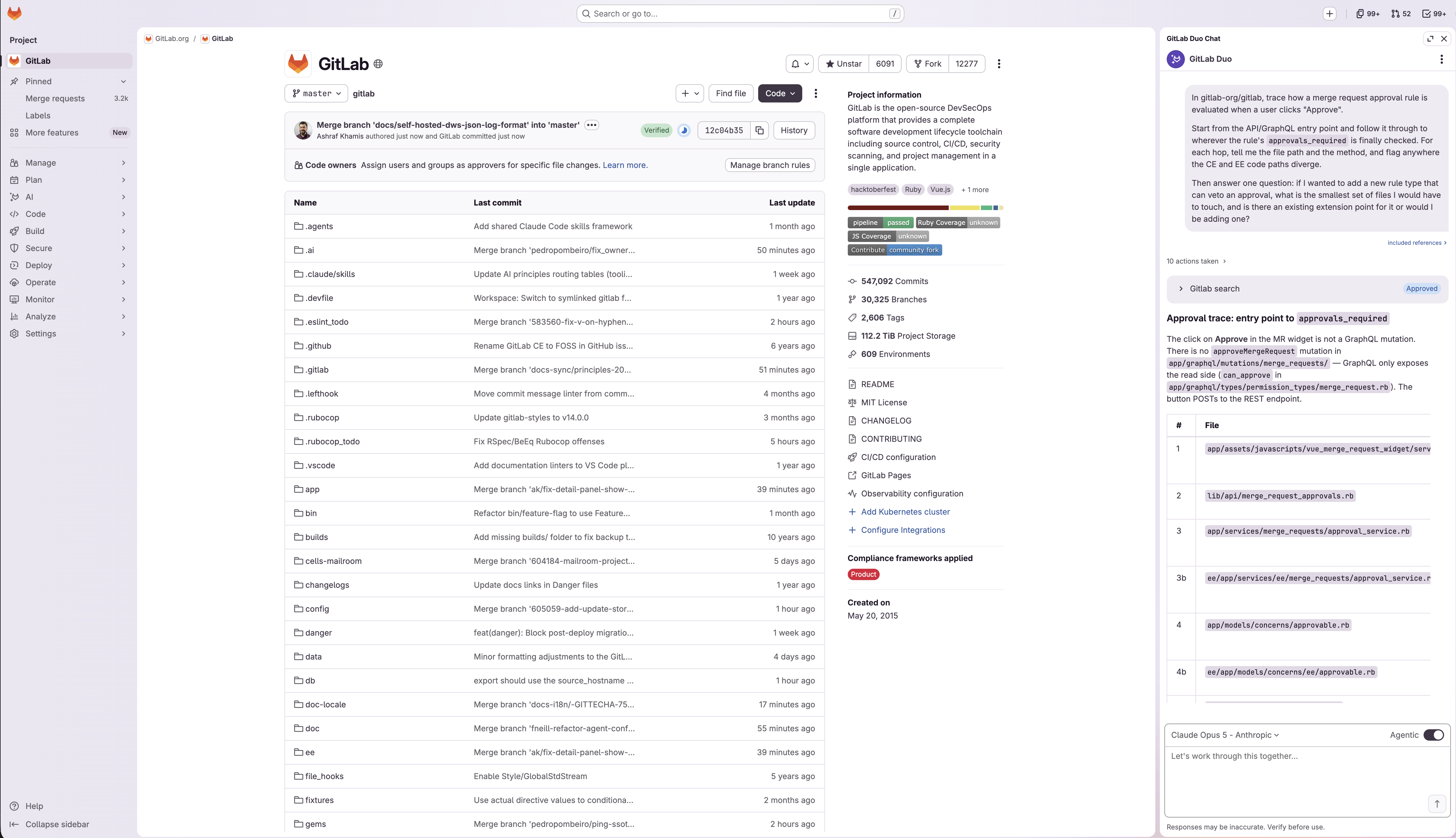Open the create new plus icon in top bar
Viewport: 1456px width, 838px height.
pos(1329,14)
